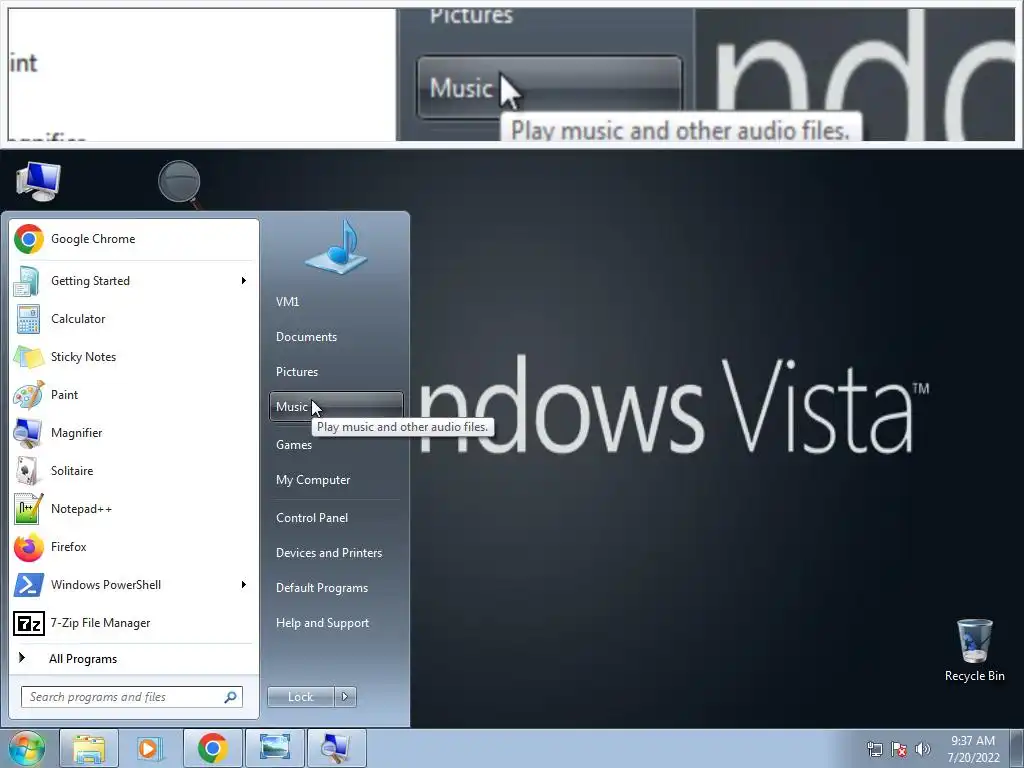Click the Sticky Notes label text
The image size is (1024, 768).
click(x=84, y=357)
